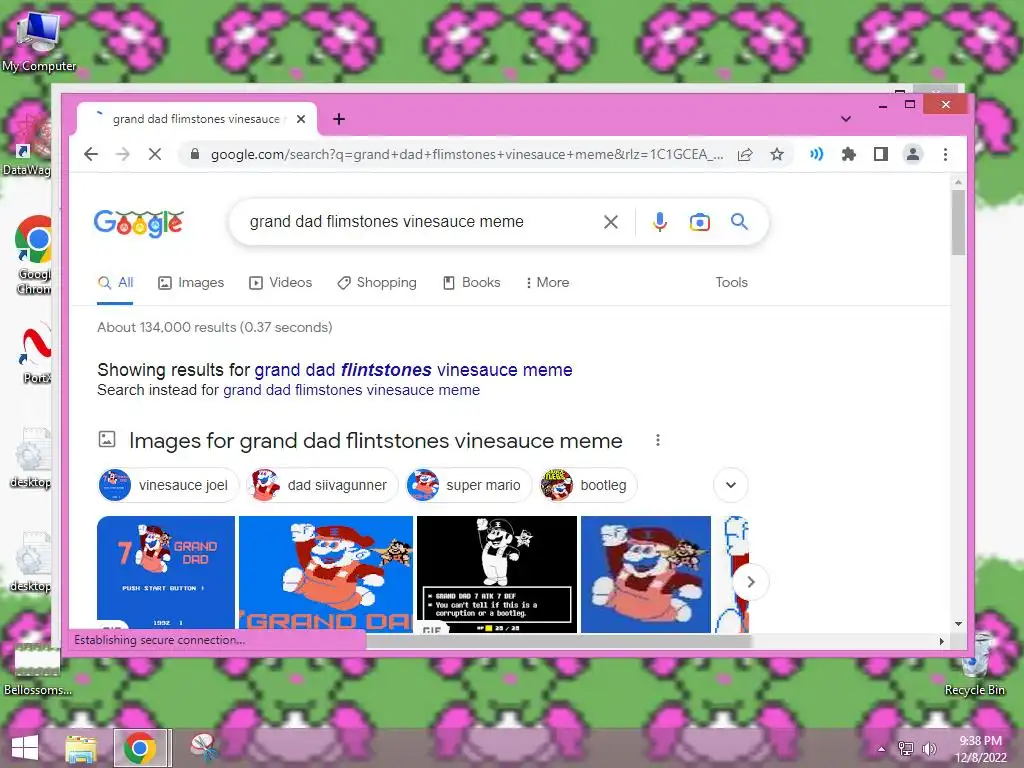Select the Bellossoms desktop file

(37, 669)
